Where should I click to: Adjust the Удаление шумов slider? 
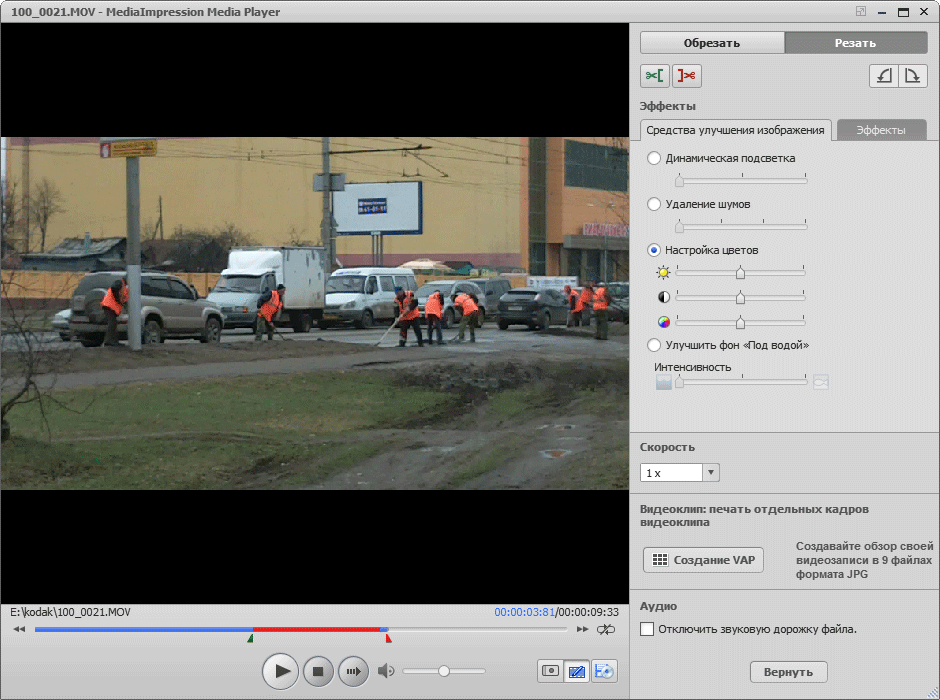pyautogui.click(x=742, y=226)
